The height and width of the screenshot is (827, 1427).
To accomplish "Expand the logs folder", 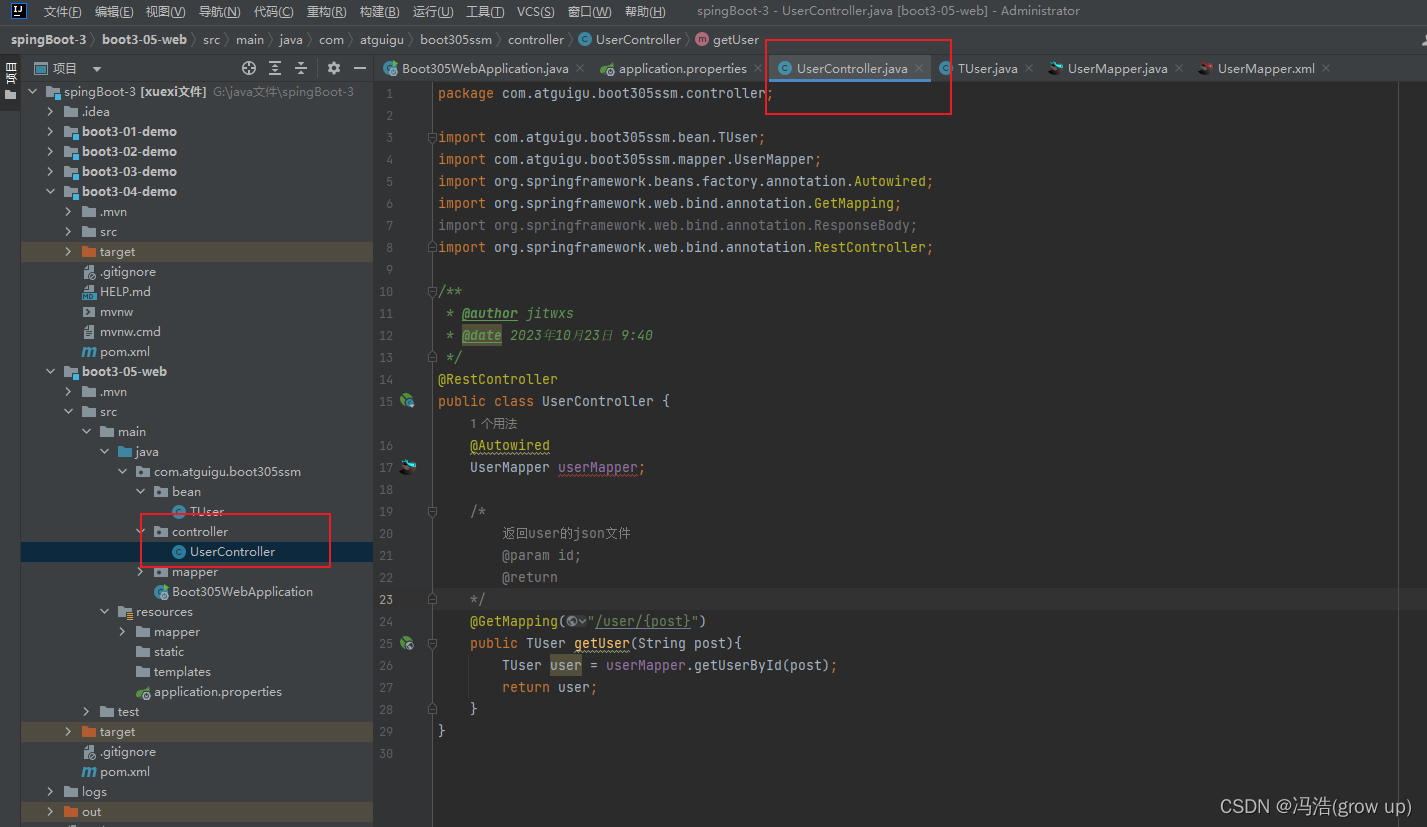I will (50, 792).
